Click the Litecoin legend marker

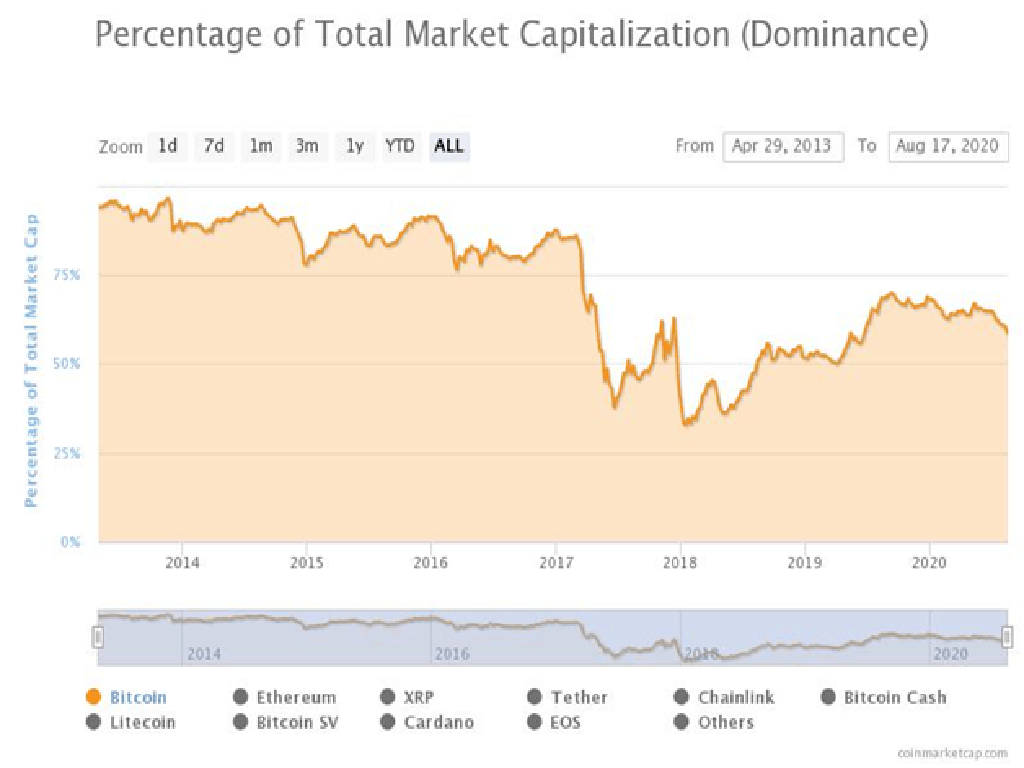pyautogui.click(x=95, y=722)
